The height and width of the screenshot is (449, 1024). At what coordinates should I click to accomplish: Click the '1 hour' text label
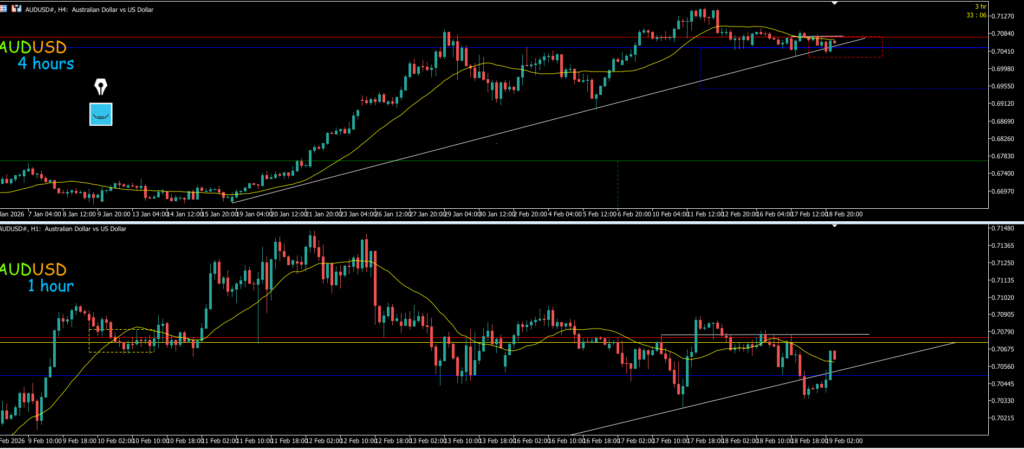pyautogui.click(x=50, y=286)
